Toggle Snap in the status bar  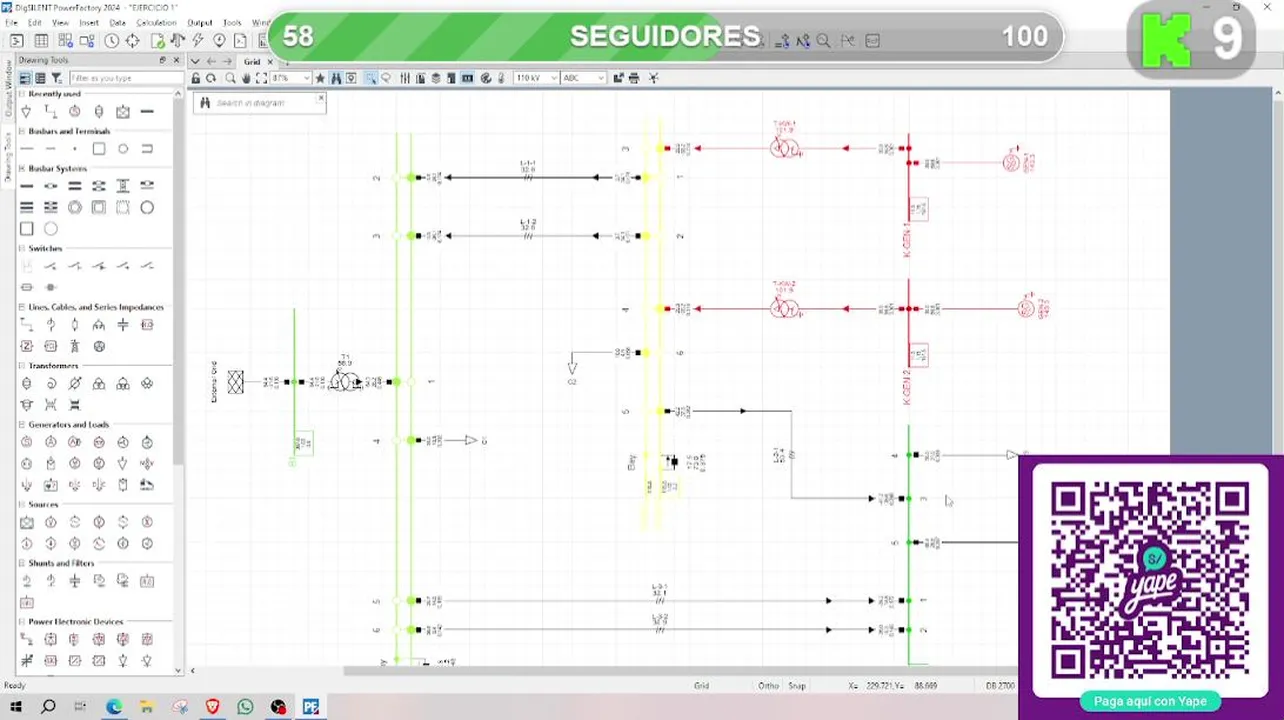tap(797, 686)
